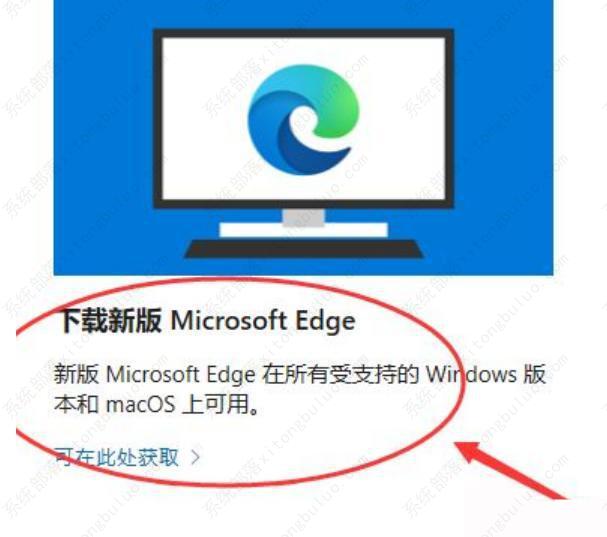
Task: Click the monitor's dark top bezel
Action: 303,34
